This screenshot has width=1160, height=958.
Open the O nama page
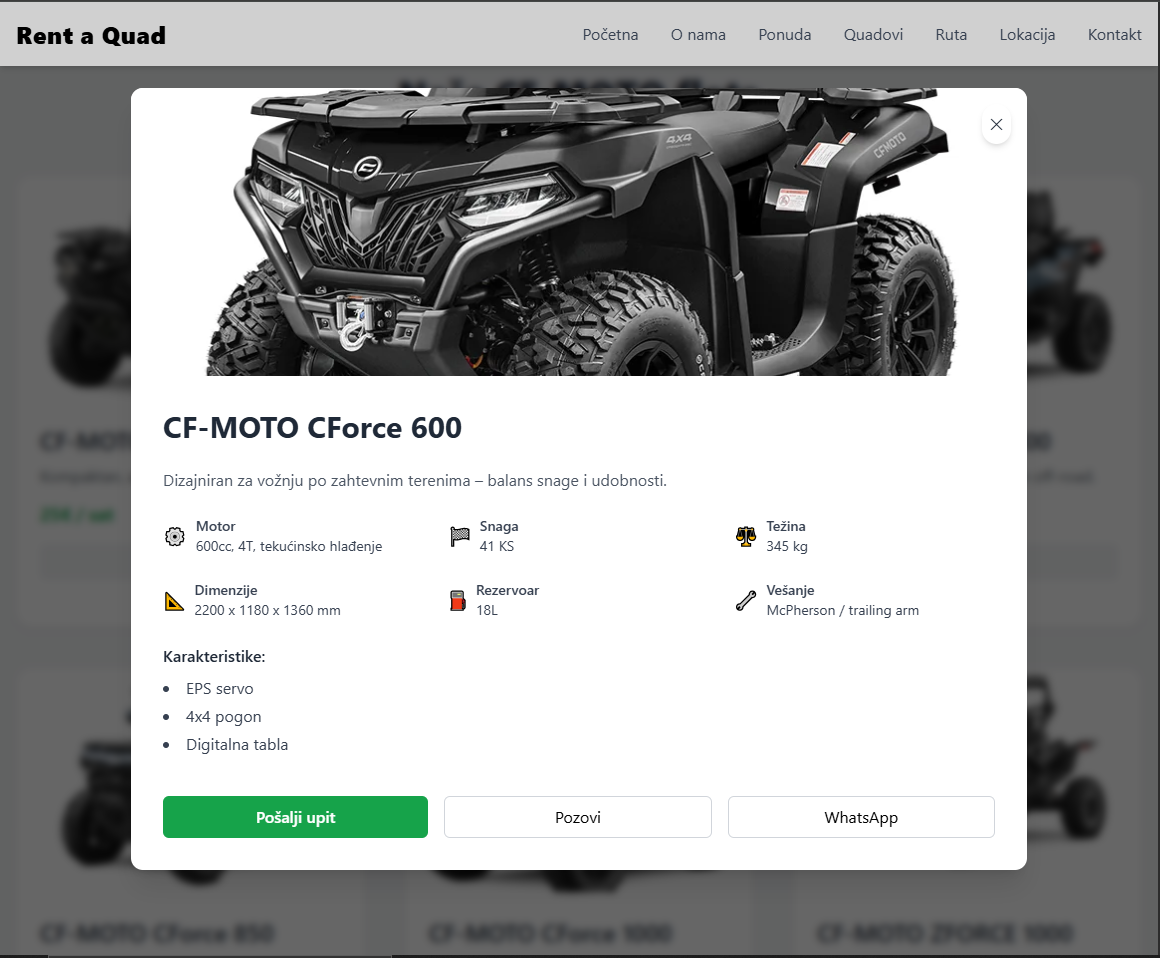point(698,35)
